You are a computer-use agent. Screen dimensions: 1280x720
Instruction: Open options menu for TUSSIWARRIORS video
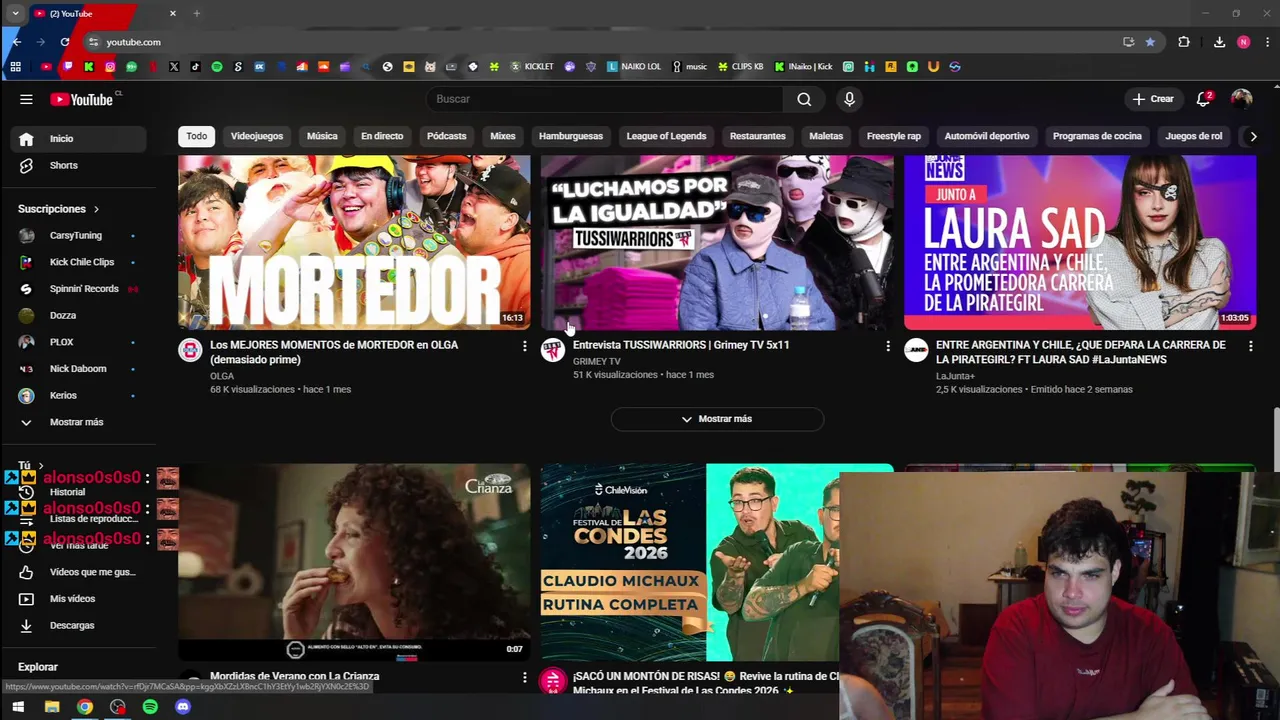[887, 346]
